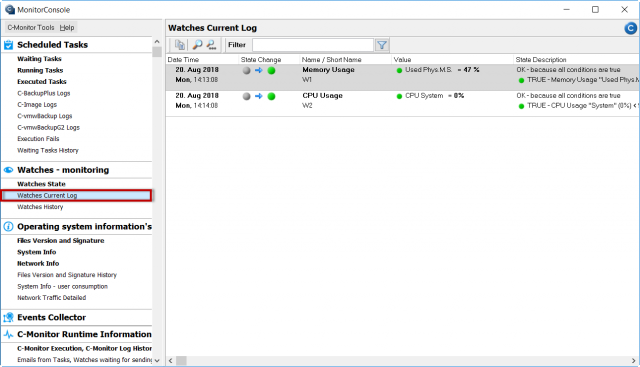Viewport: 640px width, 367px height.
Task: Click the find-next magnifier icon with dots
Action: pos(211,45)
